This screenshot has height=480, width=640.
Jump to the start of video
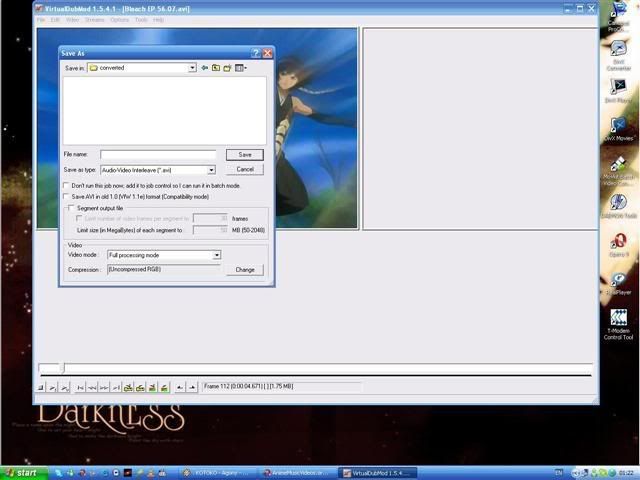click(80, 386)
